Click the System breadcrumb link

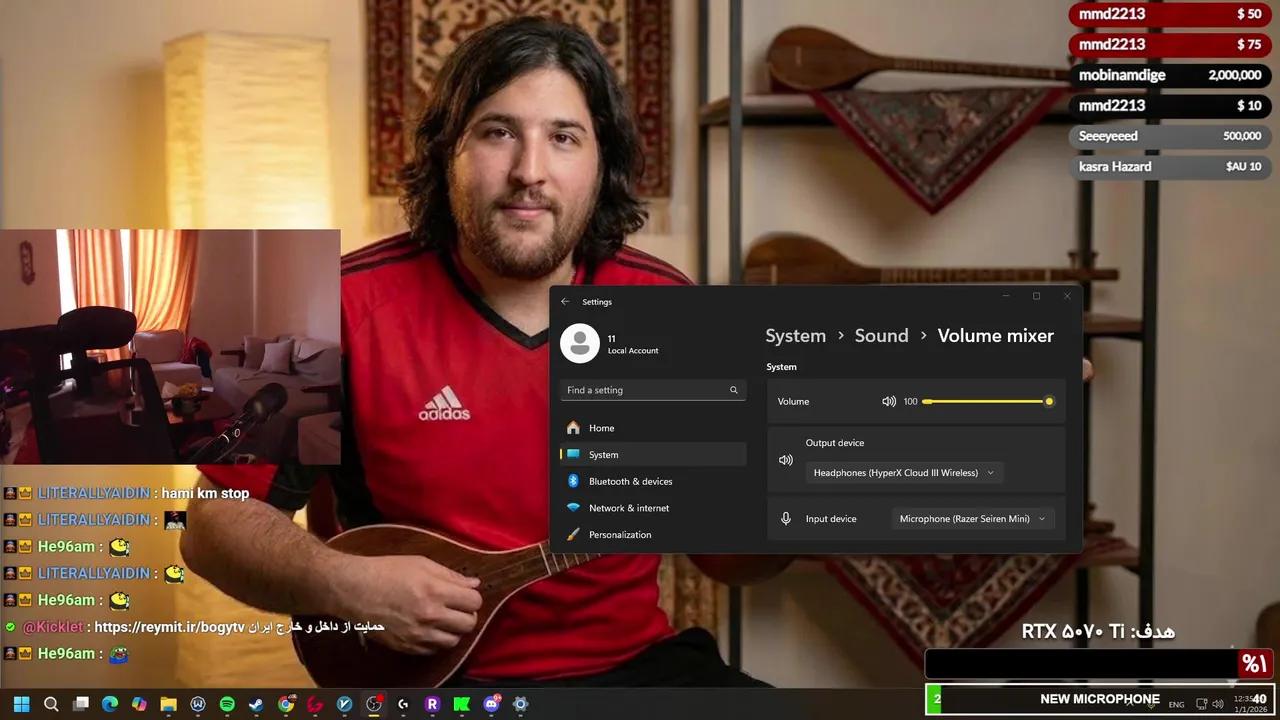coord(796,336)
